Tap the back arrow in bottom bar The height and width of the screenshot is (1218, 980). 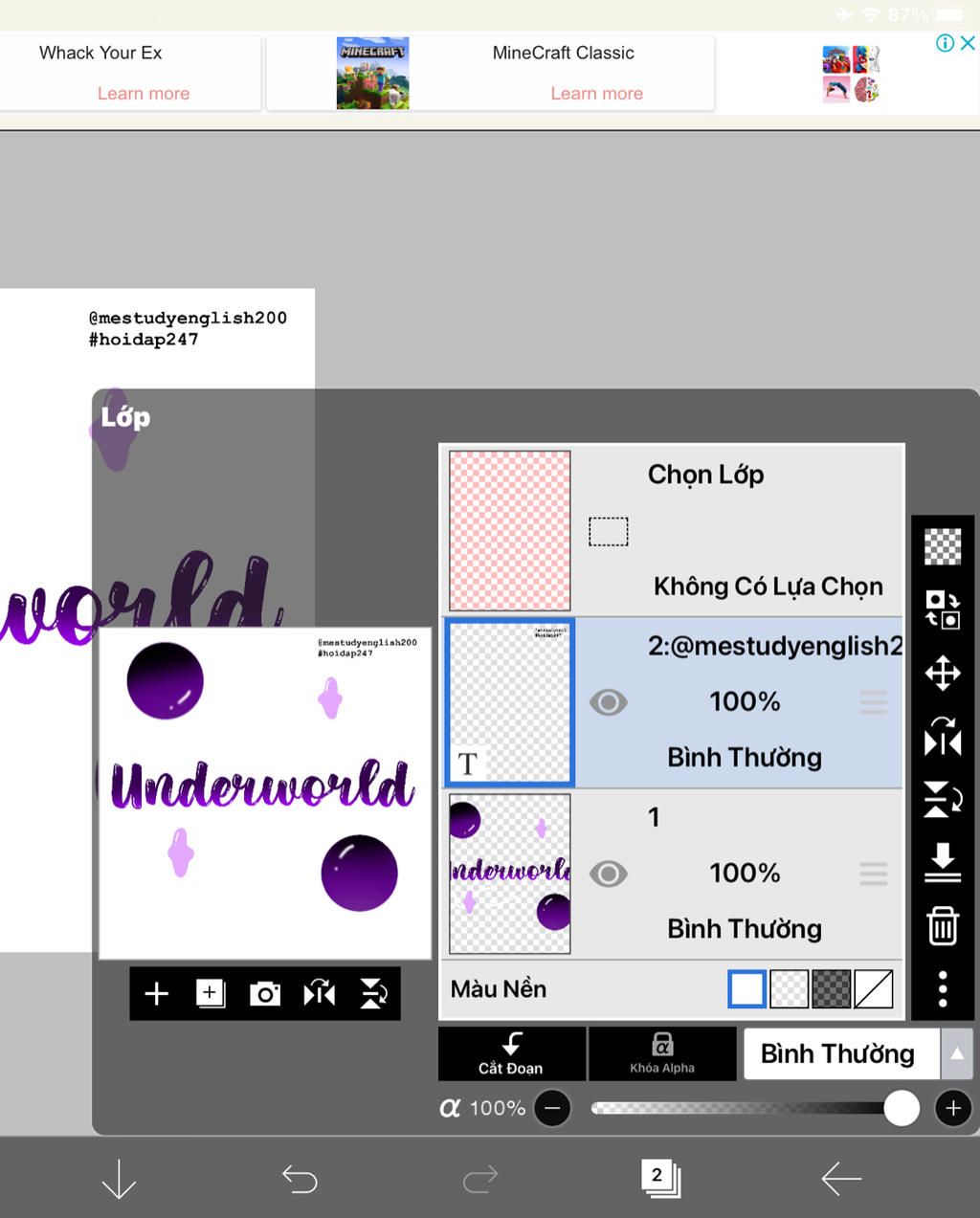[x=841, y=1179]
